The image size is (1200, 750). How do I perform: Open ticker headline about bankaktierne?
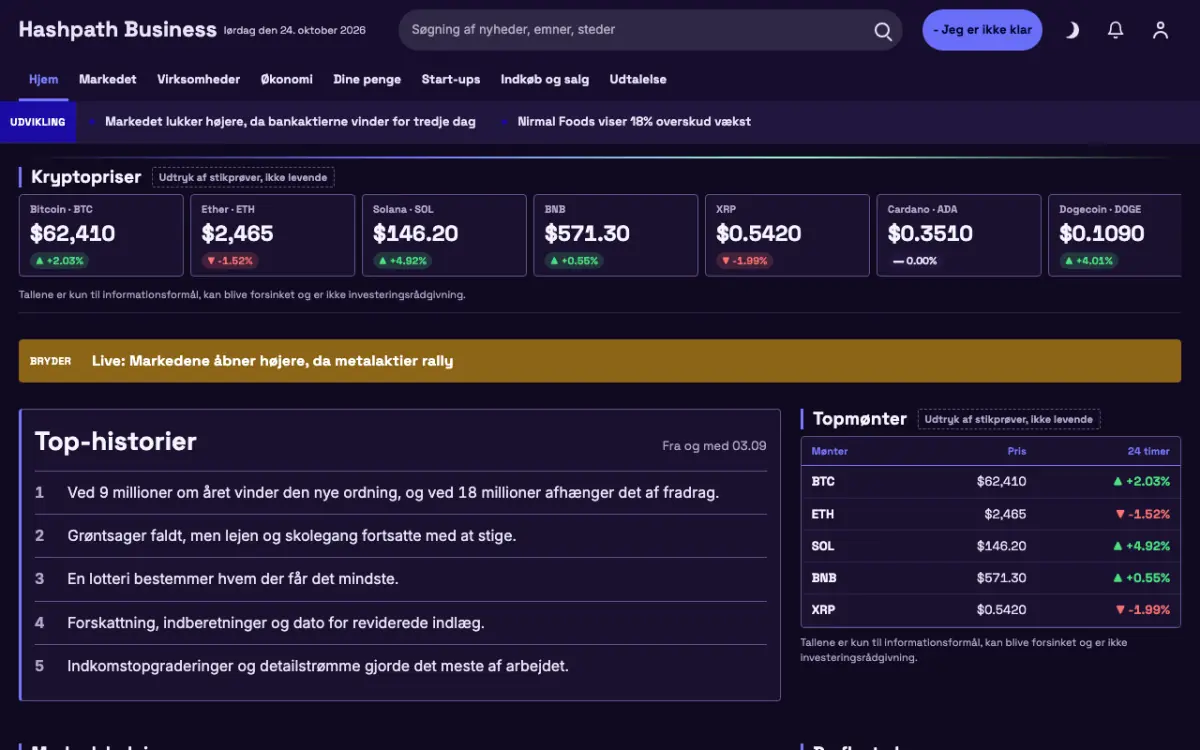[290, 122]
